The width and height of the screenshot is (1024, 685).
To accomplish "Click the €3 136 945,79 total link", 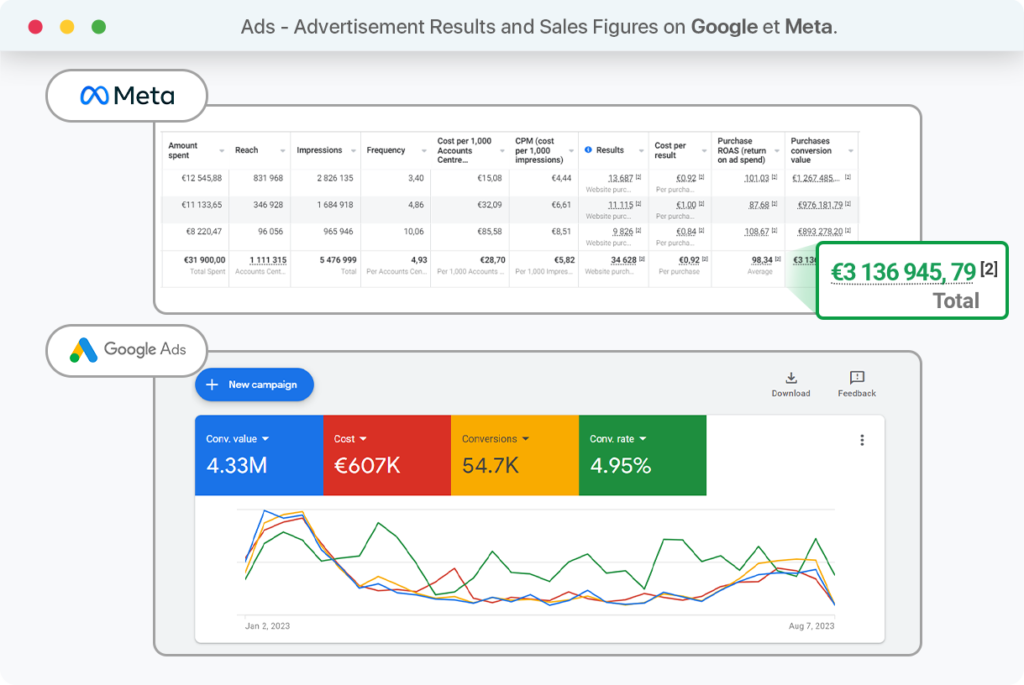I will coord(904,270).
